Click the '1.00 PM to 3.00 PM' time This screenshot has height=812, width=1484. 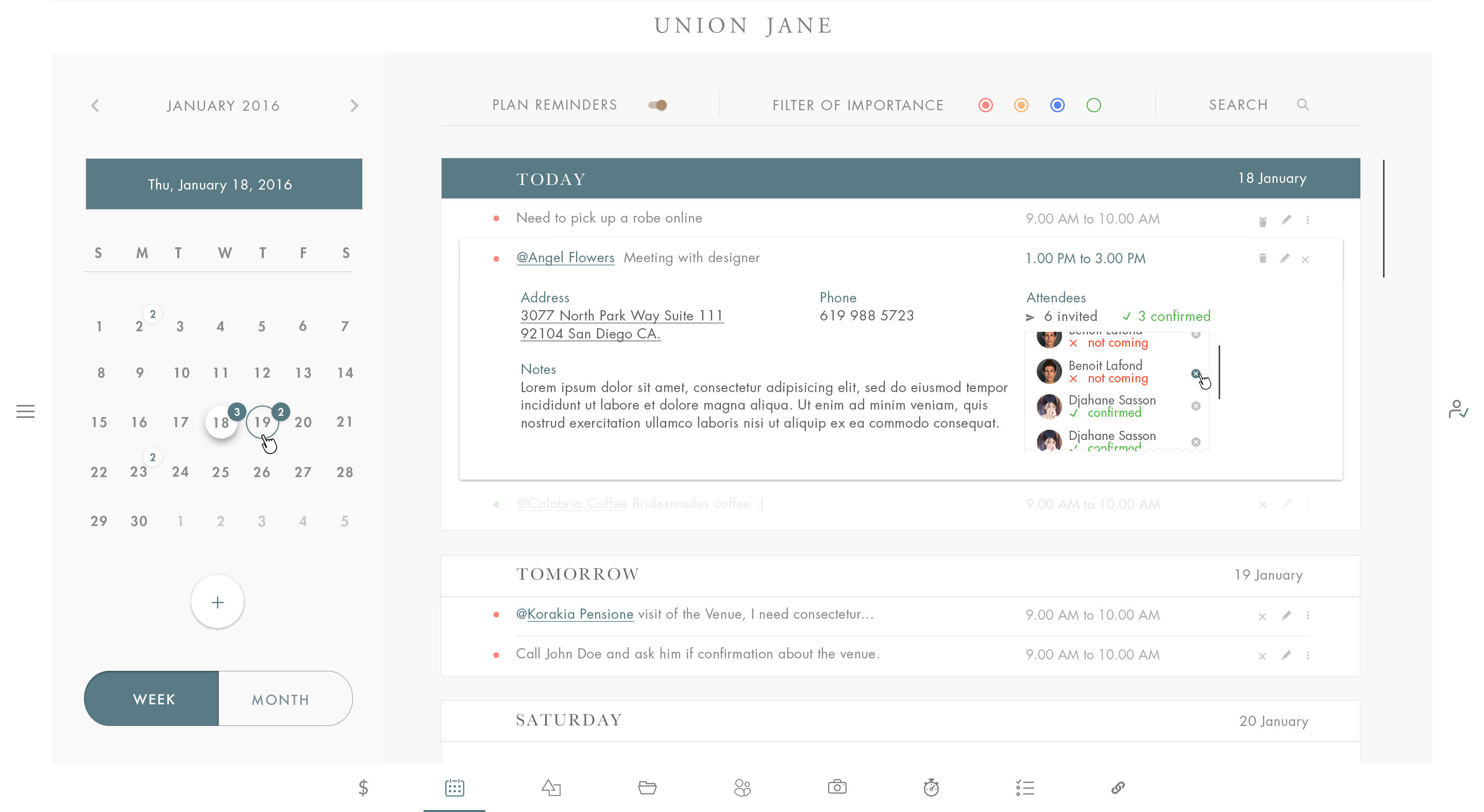tap(1085, 259)
